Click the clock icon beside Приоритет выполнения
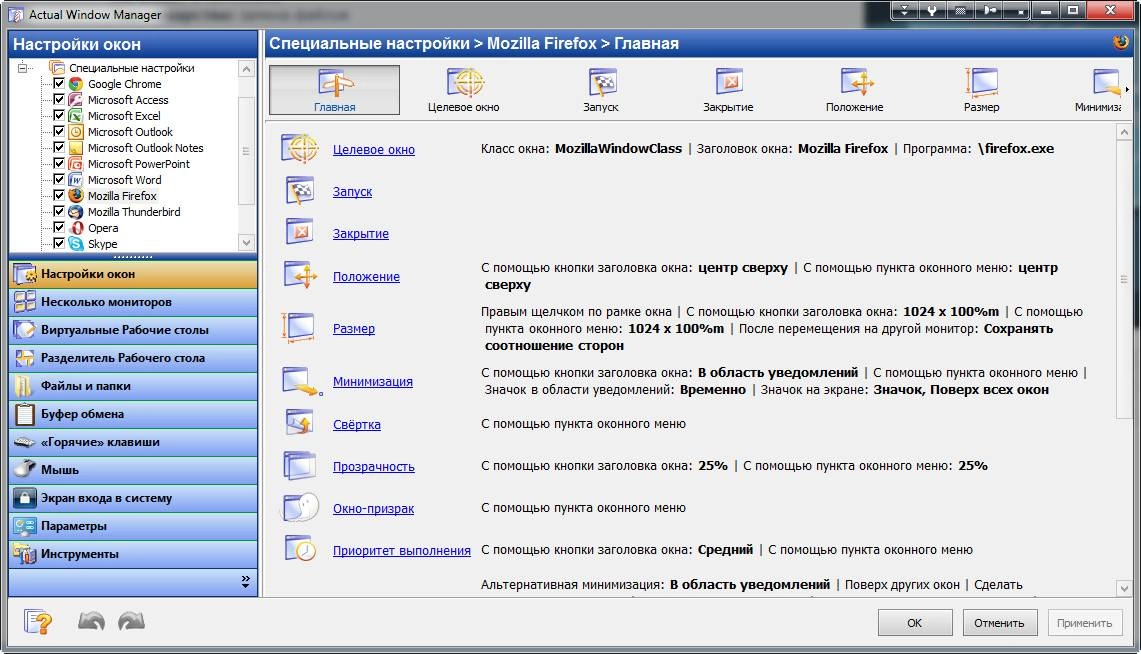Viewport: 1141px width, 654px height. 301,549
